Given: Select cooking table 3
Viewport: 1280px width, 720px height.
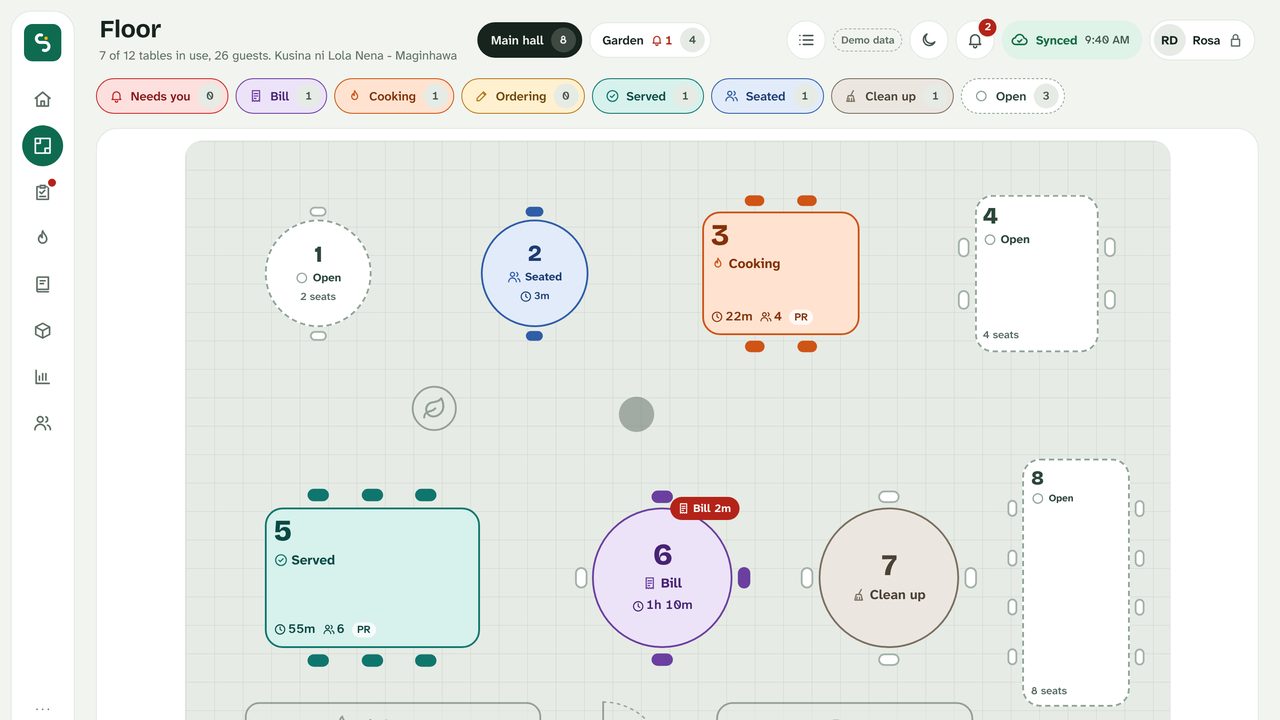Looking at the screenshot, I should click(x=781, y=273).
